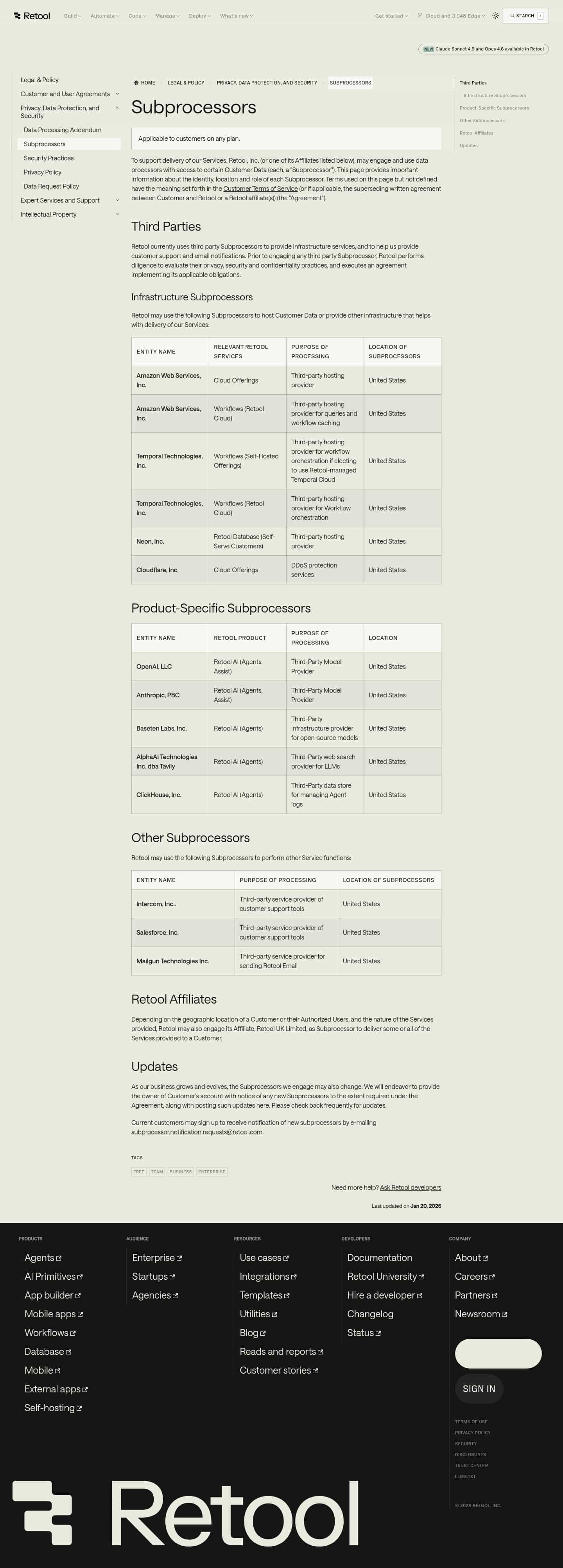Expand the Customer and User Agreements section
This screenshot has height=1568, width=563.
pyautogui.click(x=117, y=94)
